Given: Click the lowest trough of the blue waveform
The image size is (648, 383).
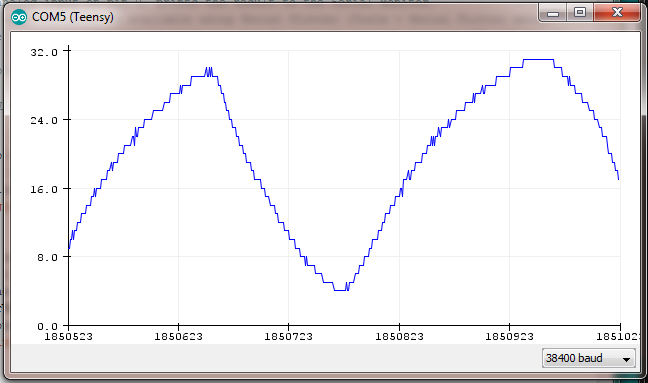Looking at the screenshot, I should click(340, 290).
